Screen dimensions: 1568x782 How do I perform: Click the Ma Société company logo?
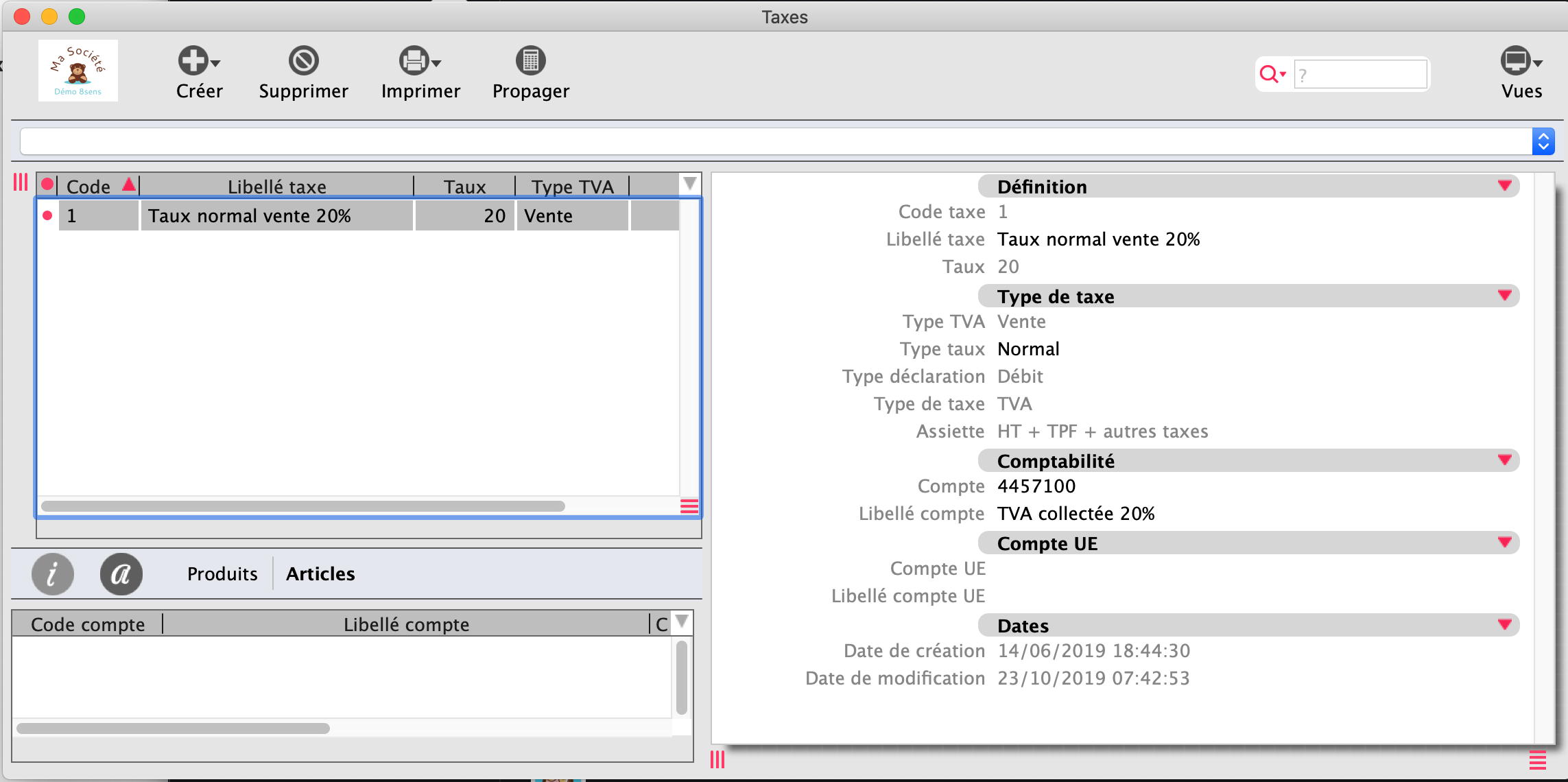point(78,71)
